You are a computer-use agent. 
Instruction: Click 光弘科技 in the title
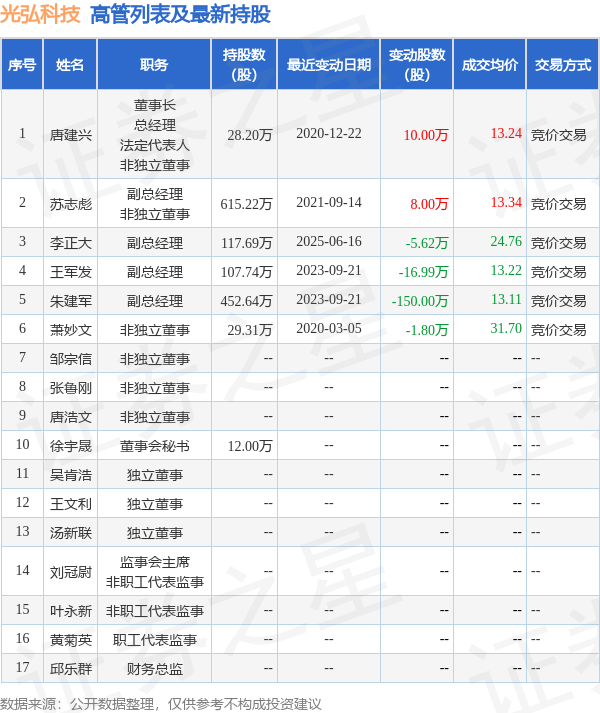(40, 14)
